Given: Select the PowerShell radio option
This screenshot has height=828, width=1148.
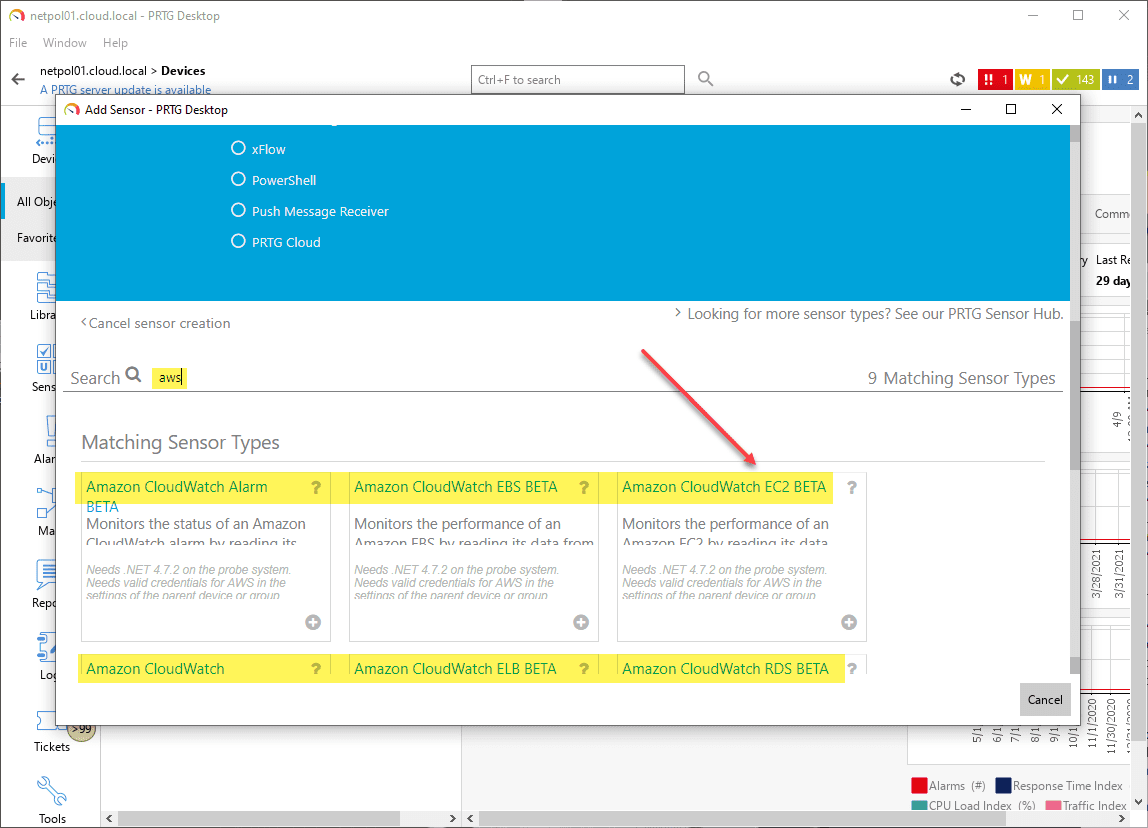Looking at the screenshot, I should (238, 179).
